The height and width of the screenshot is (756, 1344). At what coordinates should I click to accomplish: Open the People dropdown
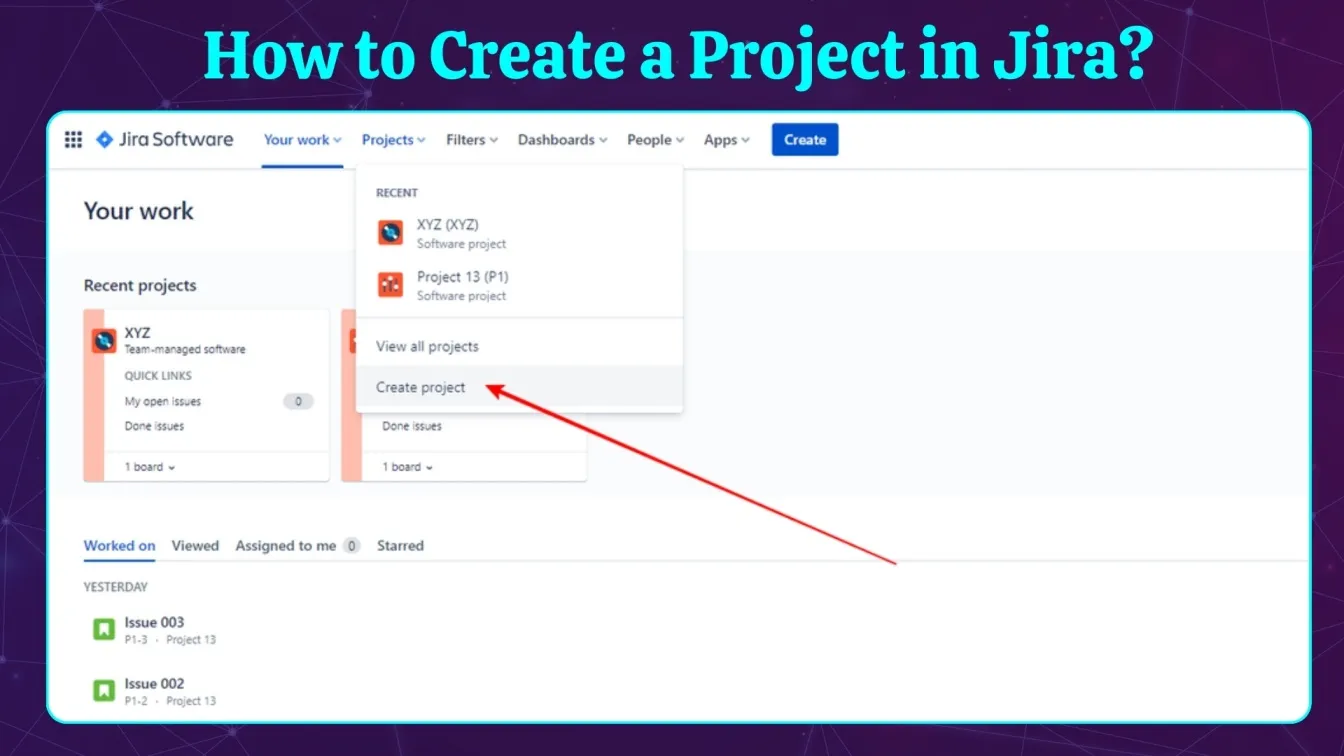coord(656,140)
